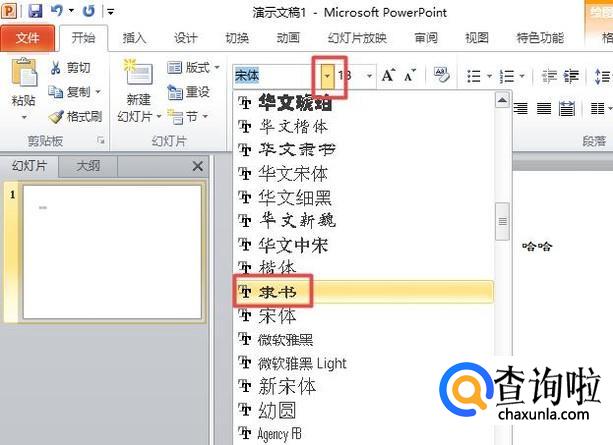Click the Decrease Indent icon
Screen dimensions: 613x445
point(548,76)
